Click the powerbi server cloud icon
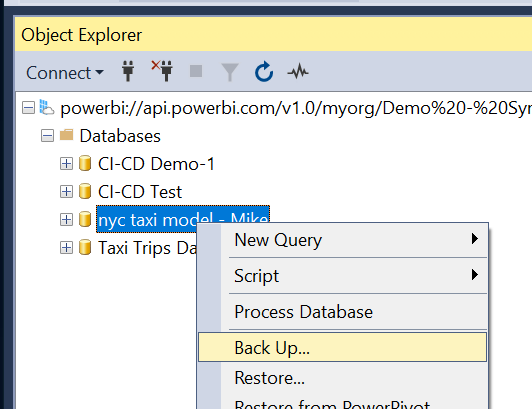 click(x=46, y=107)
